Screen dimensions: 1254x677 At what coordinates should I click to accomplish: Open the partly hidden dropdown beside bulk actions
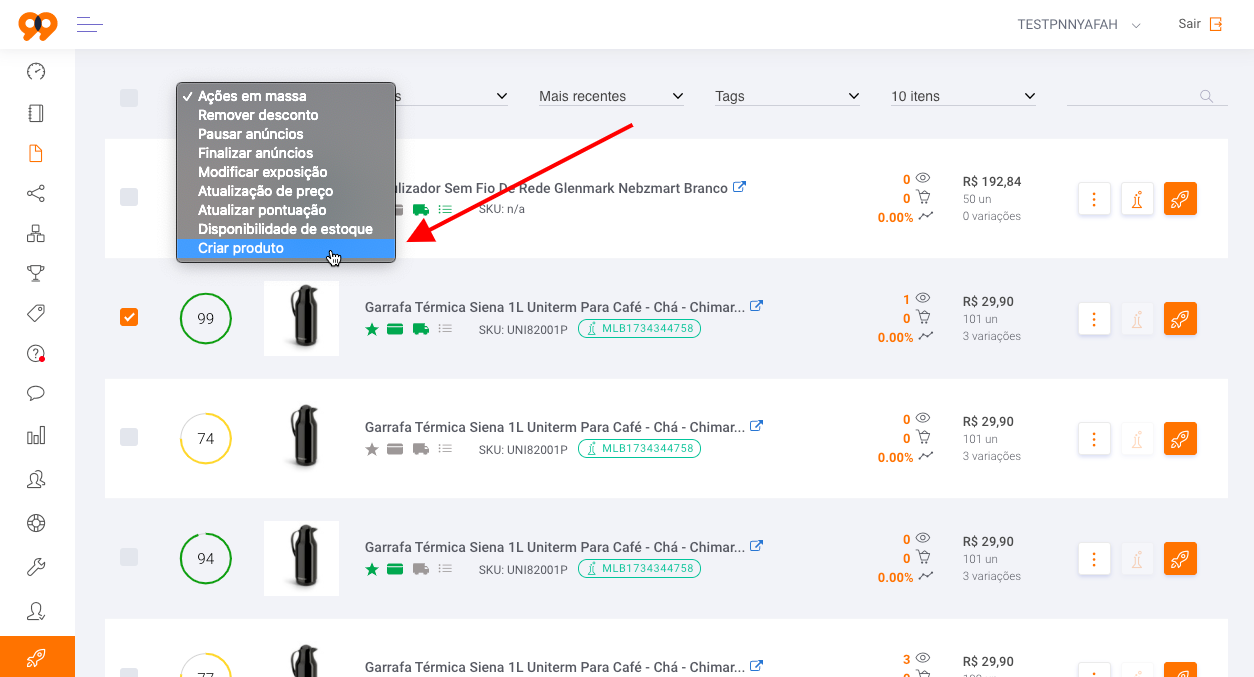tap(452, 96)
